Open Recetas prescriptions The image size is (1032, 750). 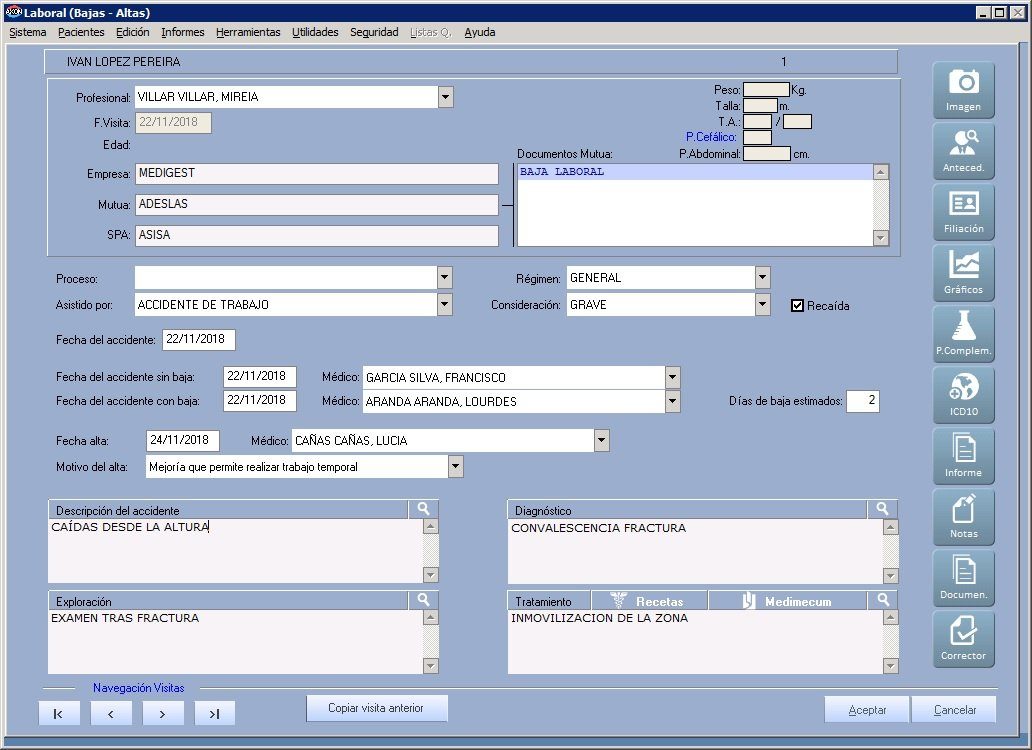[649, 601]
